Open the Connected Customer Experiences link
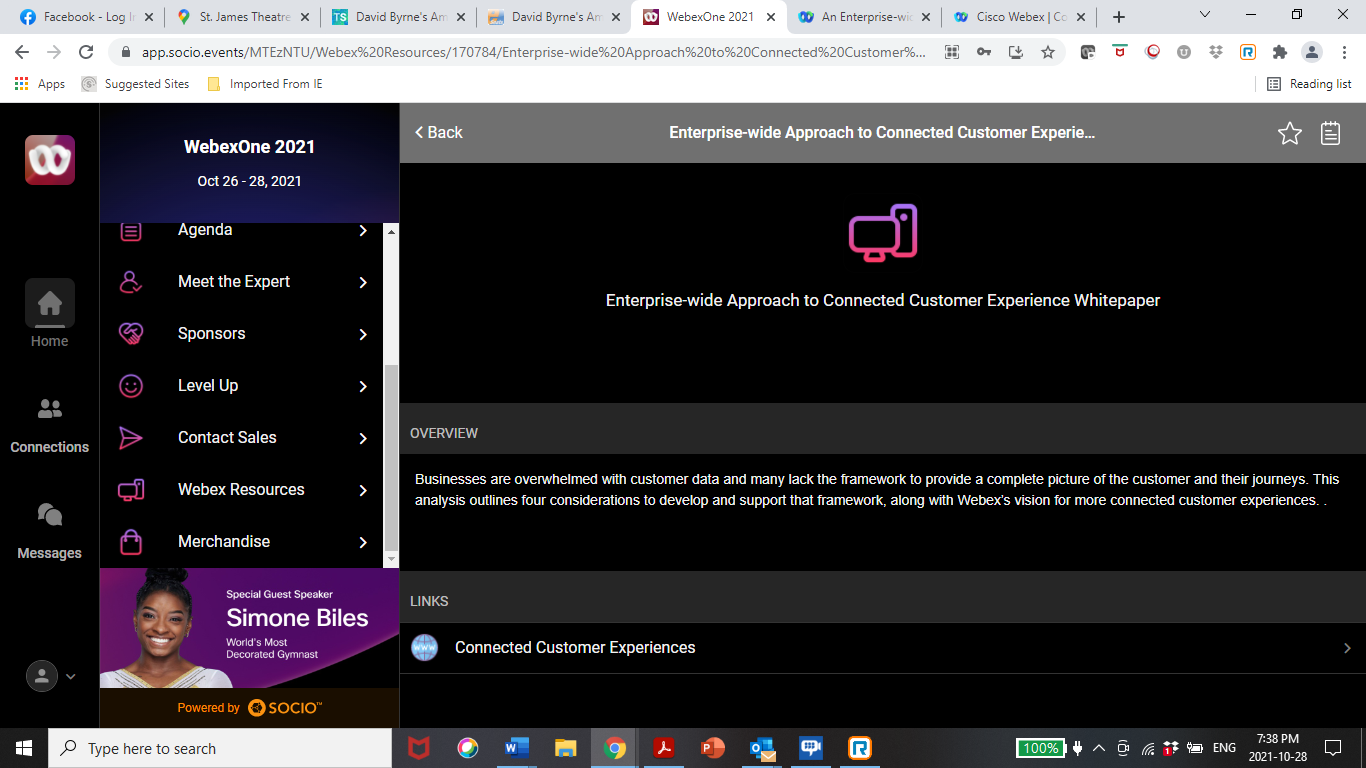Screen dimensions: 1366x768 point(883,648)
